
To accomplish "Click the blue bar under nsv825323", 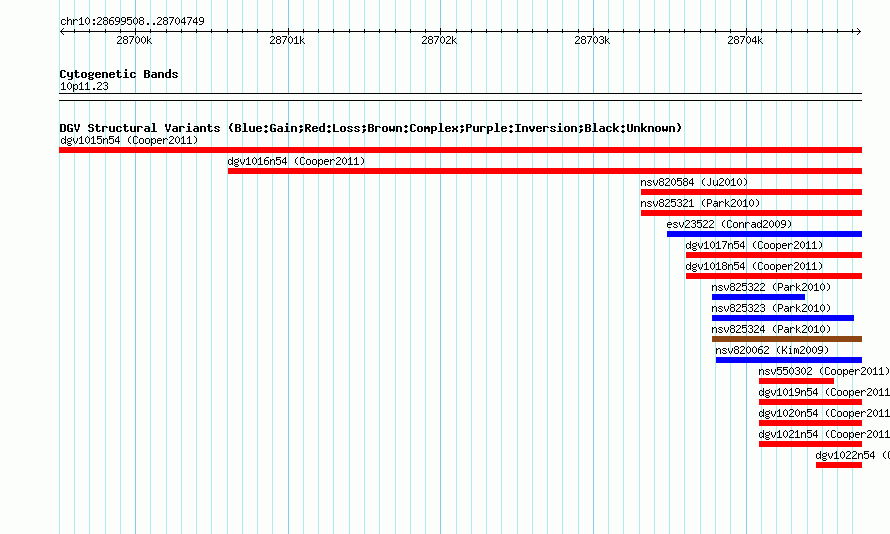I will (x=783, y=318).
